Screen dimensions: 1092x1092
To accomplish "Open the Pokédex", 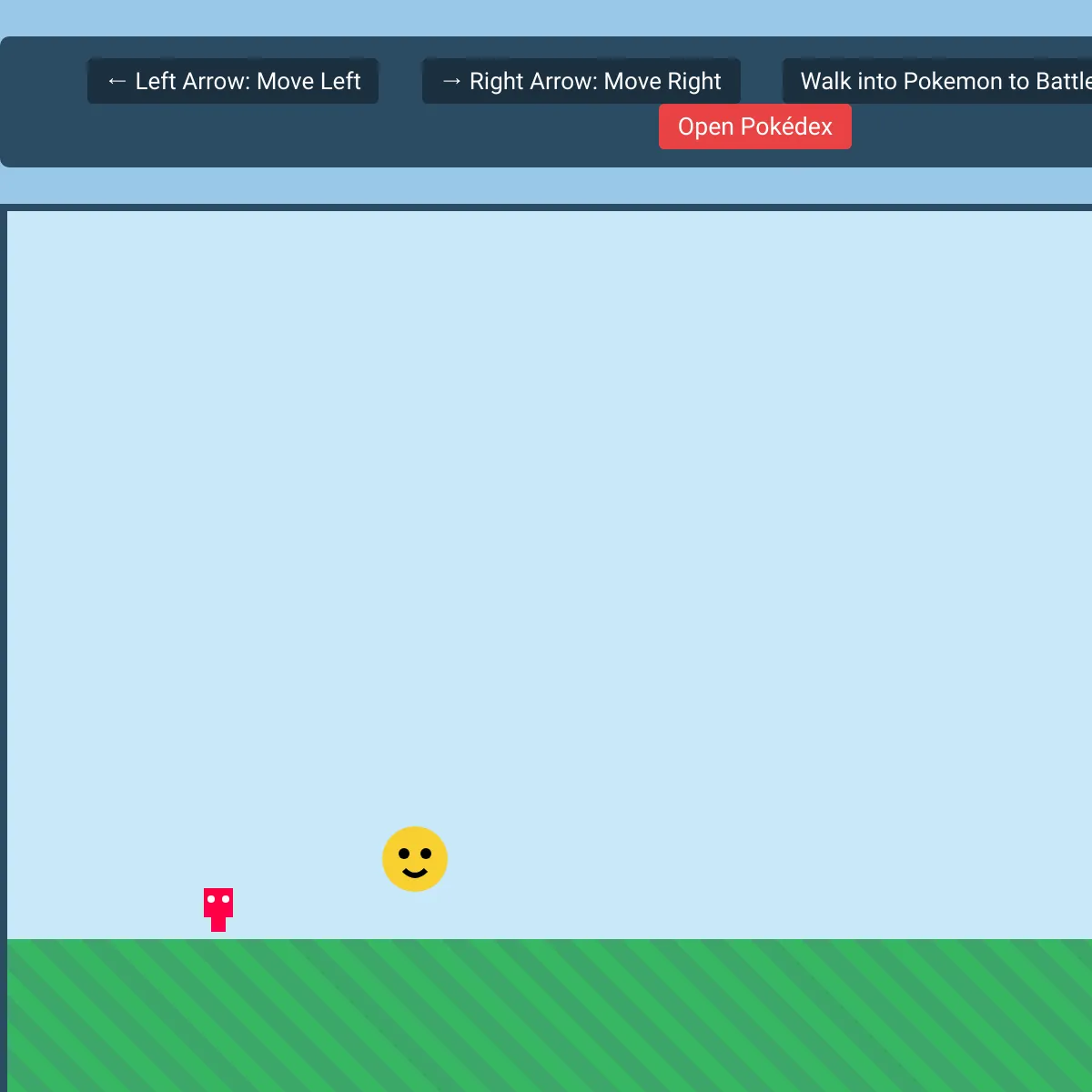I will 755,126.
